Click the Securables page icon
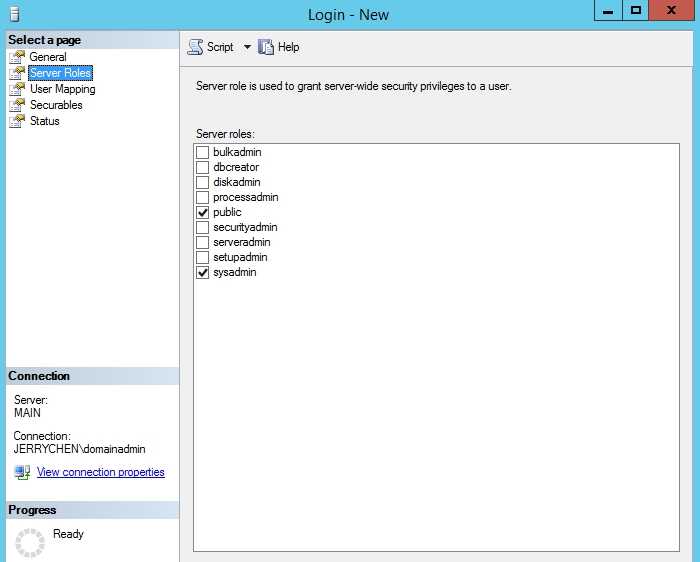This screenshot has height=562, width=700. (17, 105)
